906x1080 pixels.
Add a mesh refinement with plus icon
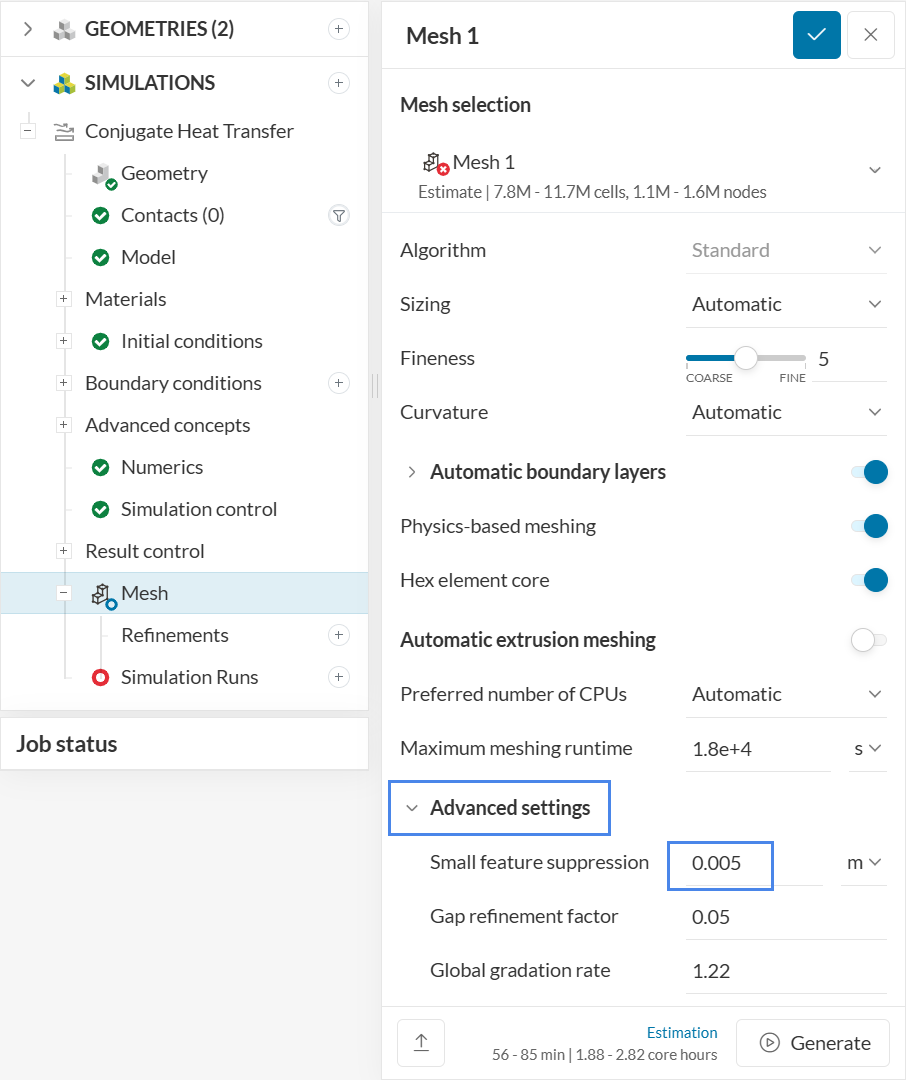(339, 635)
